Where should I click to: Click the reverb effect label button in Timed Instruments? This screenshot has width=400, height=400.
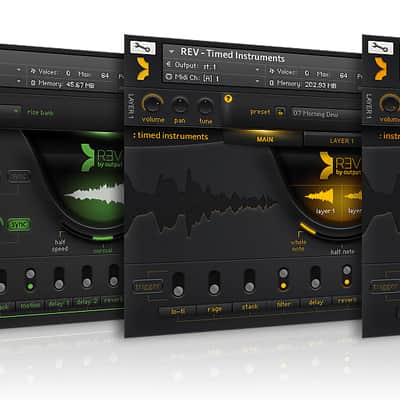click(347, 300)
